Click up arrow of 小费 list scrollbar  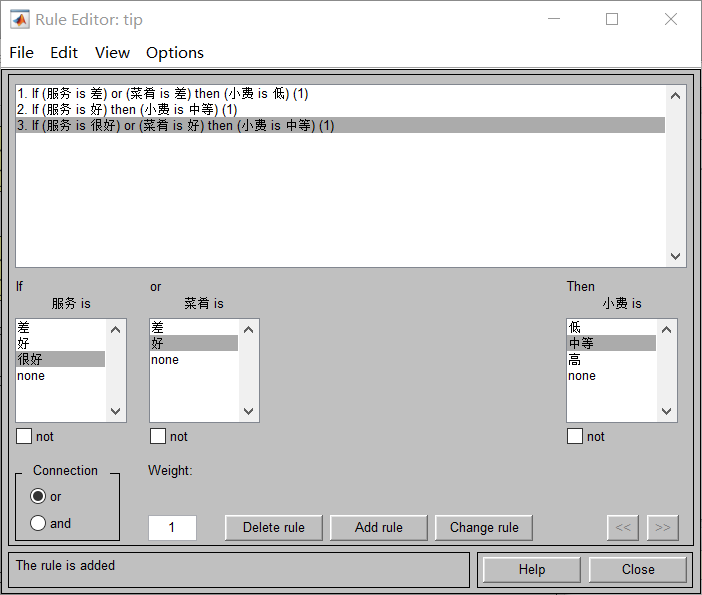coord(666,330)
